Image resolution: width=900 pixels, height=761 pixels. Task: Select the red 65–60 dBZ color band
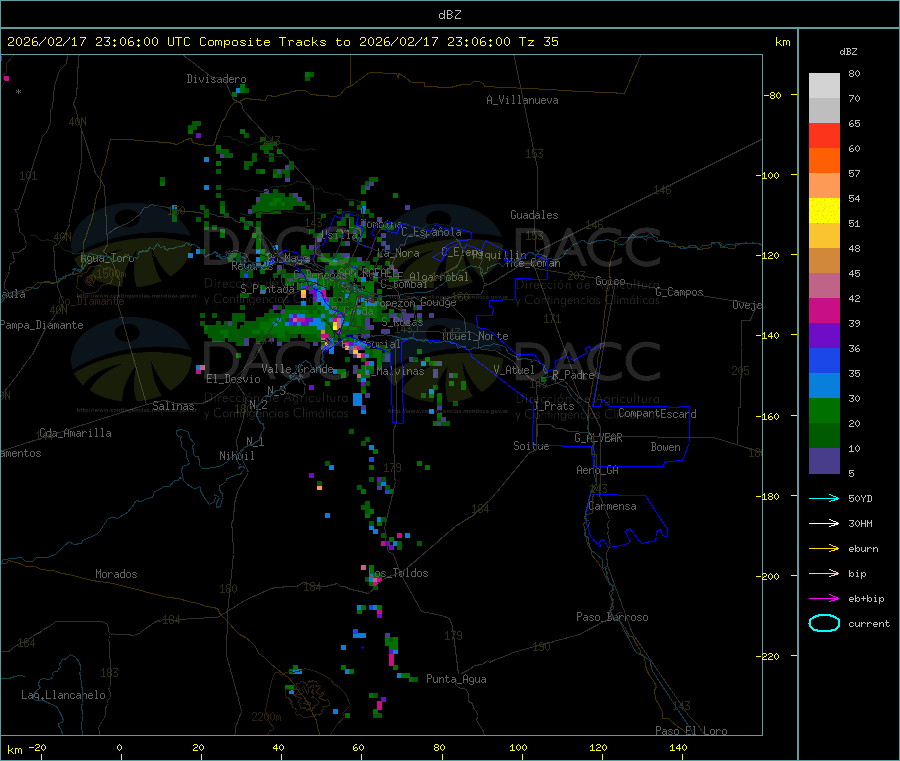point(824,135)
